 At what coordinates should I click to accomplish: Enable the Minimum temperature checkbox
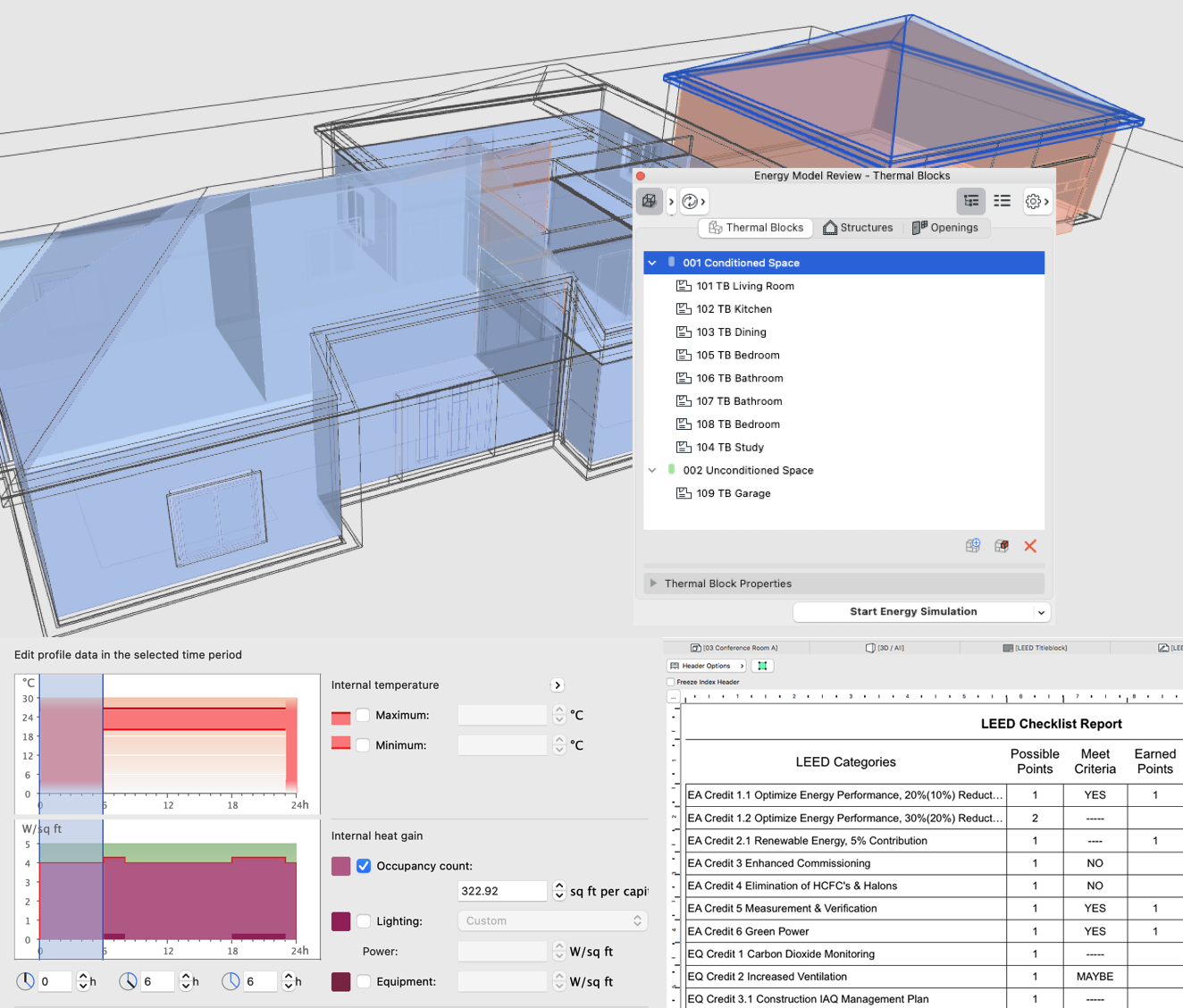click(363, 745)
